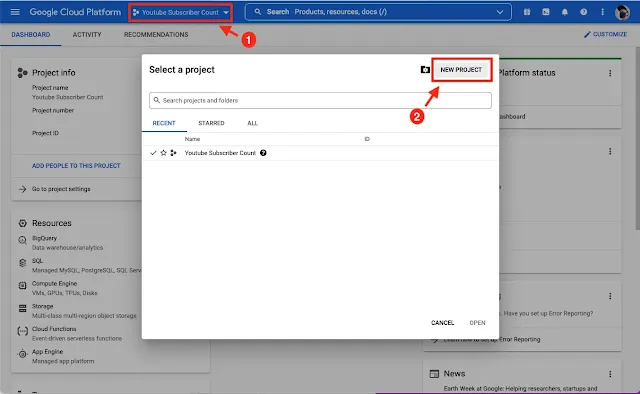Click Add People to This Project link

76,166
